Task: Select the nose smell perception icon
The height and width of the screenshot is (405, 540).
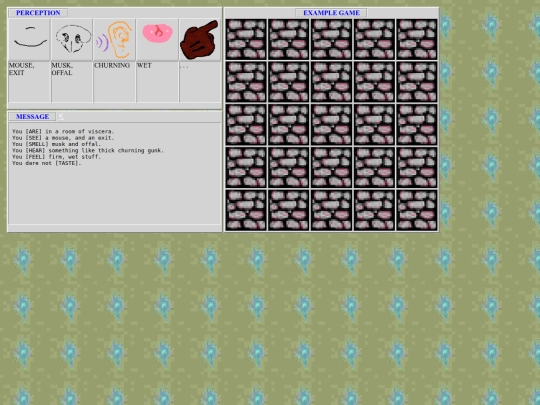Action: pos(72,40)
